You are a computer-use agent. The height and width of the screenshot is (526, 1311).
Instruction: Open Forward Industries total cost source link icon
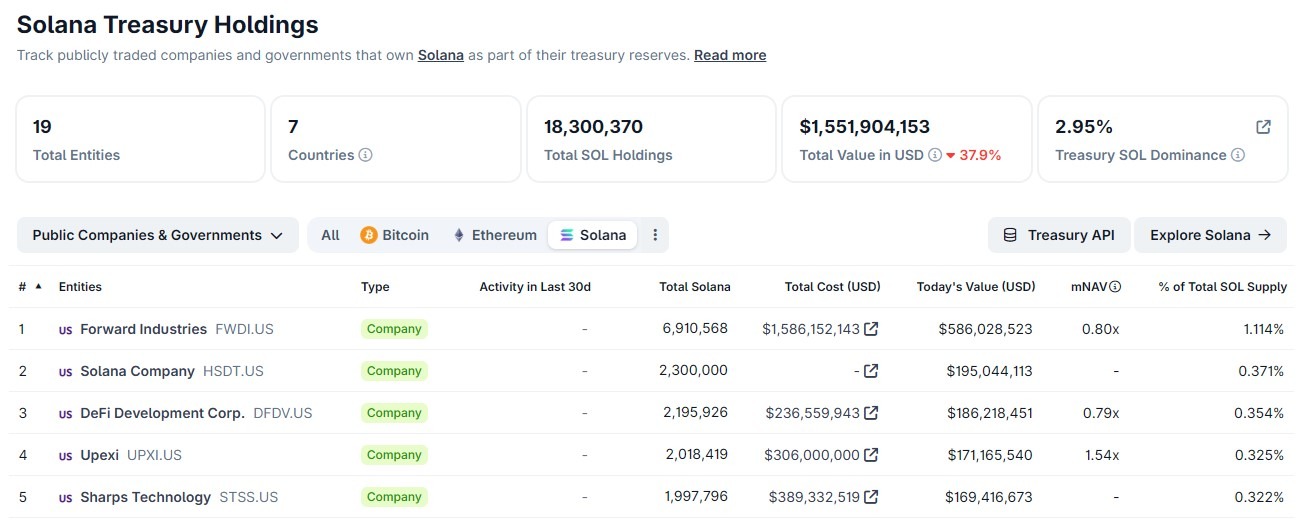pyautogui.click(x=871, y=329)
